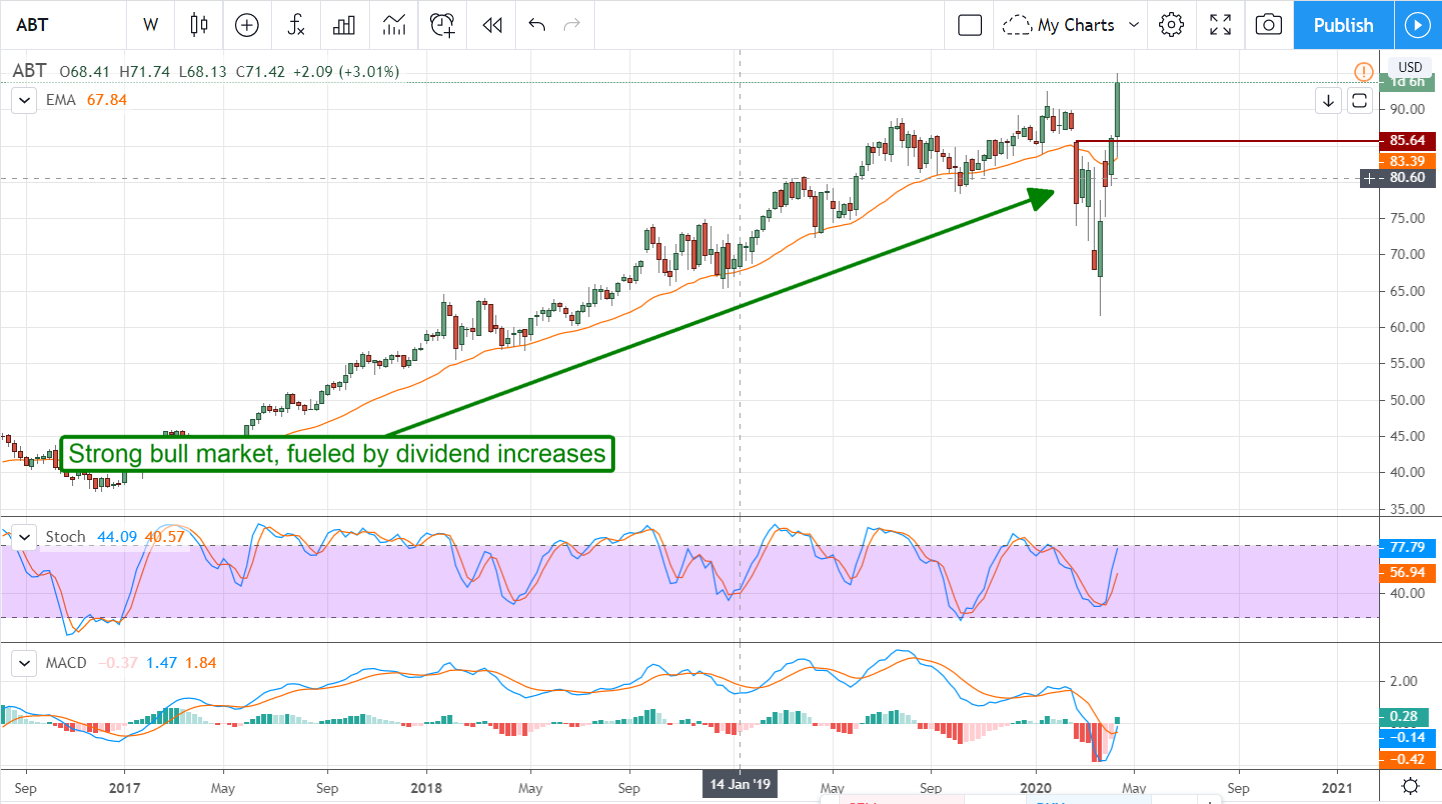Select the ABT symbol legend on the chart
This screenshot has height=804, width=1442.
(x=29, y=71)
